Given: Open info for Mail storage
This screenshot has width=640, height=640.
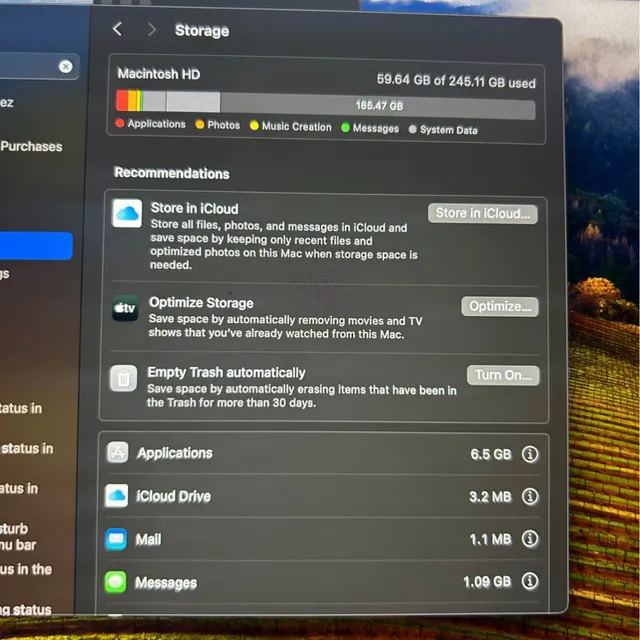Looking at the screenshot, I should point(530,539).
